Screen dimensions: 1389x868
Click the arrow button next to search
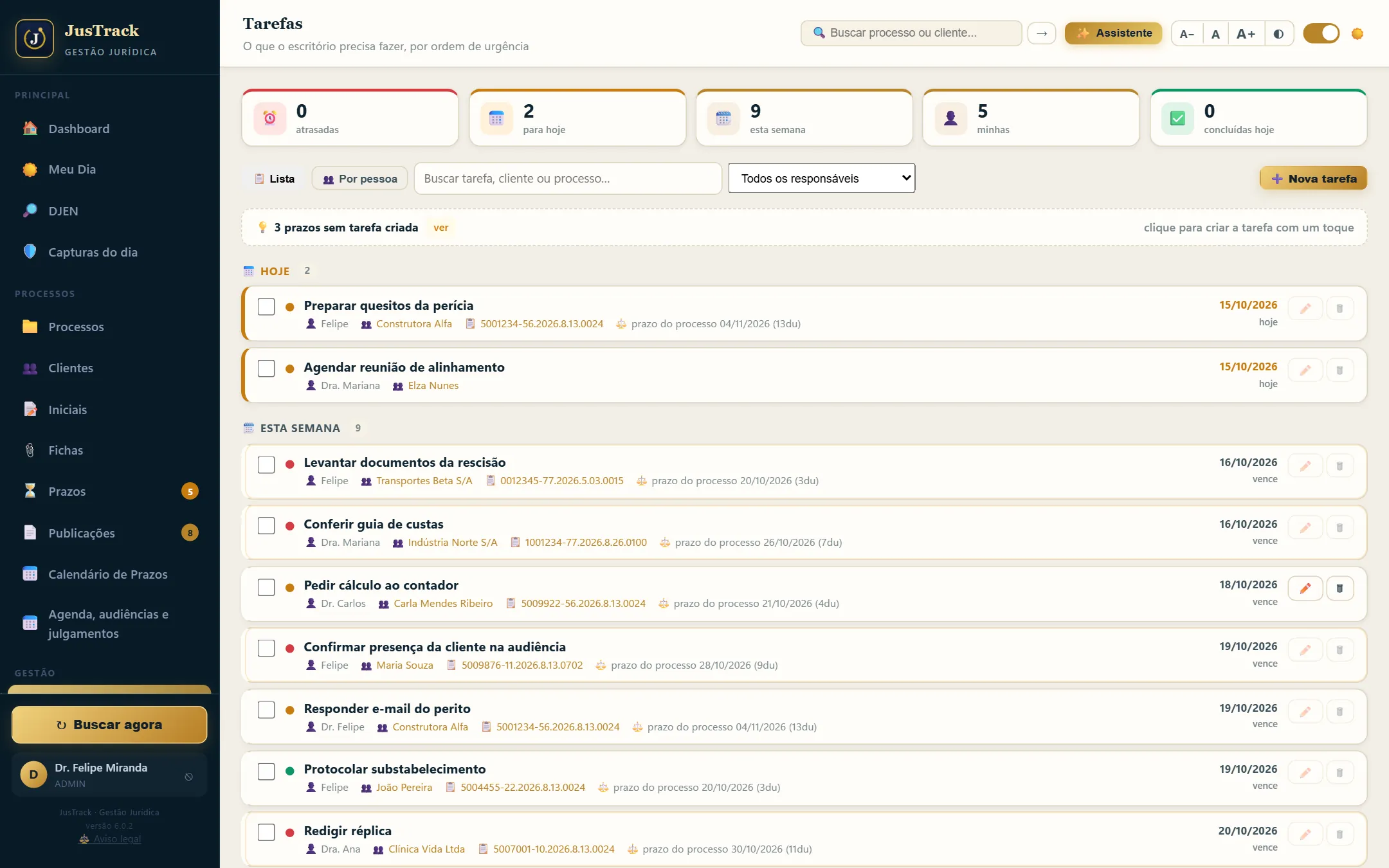[x=1042, y=33]
